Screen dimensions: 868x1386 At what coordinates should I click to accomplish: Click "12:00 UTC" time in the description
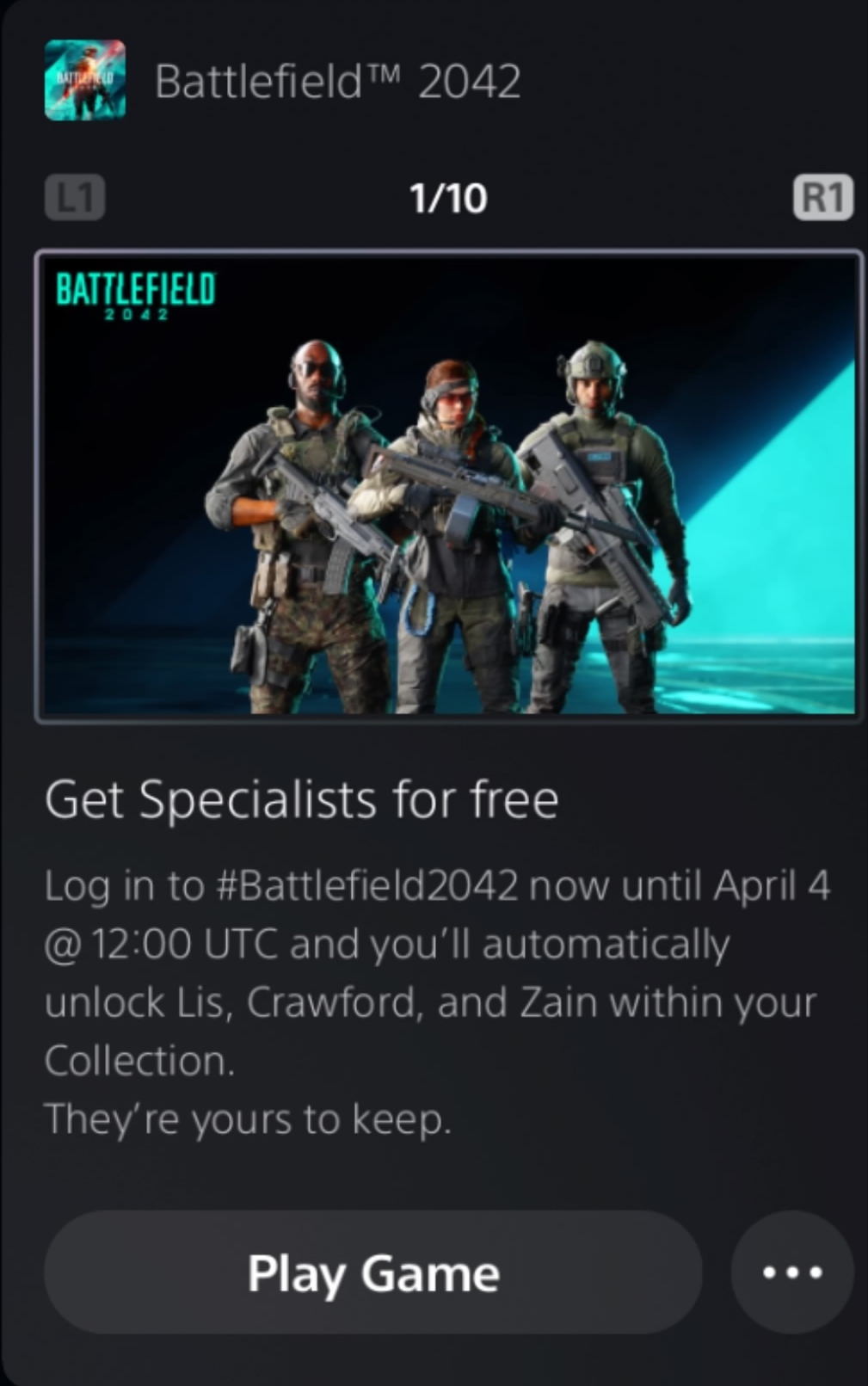[183, 945]
